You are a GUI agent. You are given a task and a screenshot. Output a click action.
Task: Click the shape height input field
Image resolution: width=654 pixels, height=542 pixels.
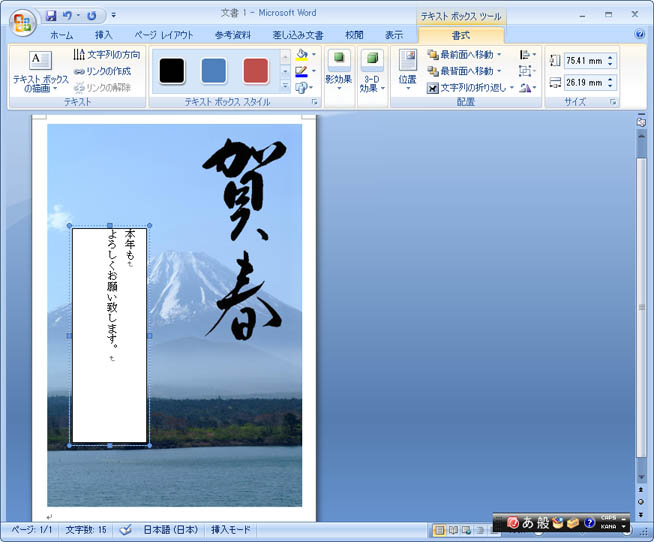(x=583, y=61)
